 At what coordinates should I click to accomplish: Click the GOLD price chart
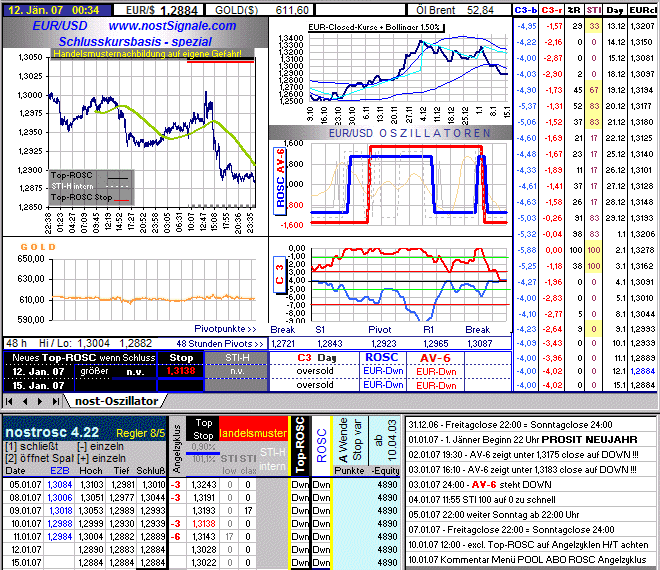point(154,290)
